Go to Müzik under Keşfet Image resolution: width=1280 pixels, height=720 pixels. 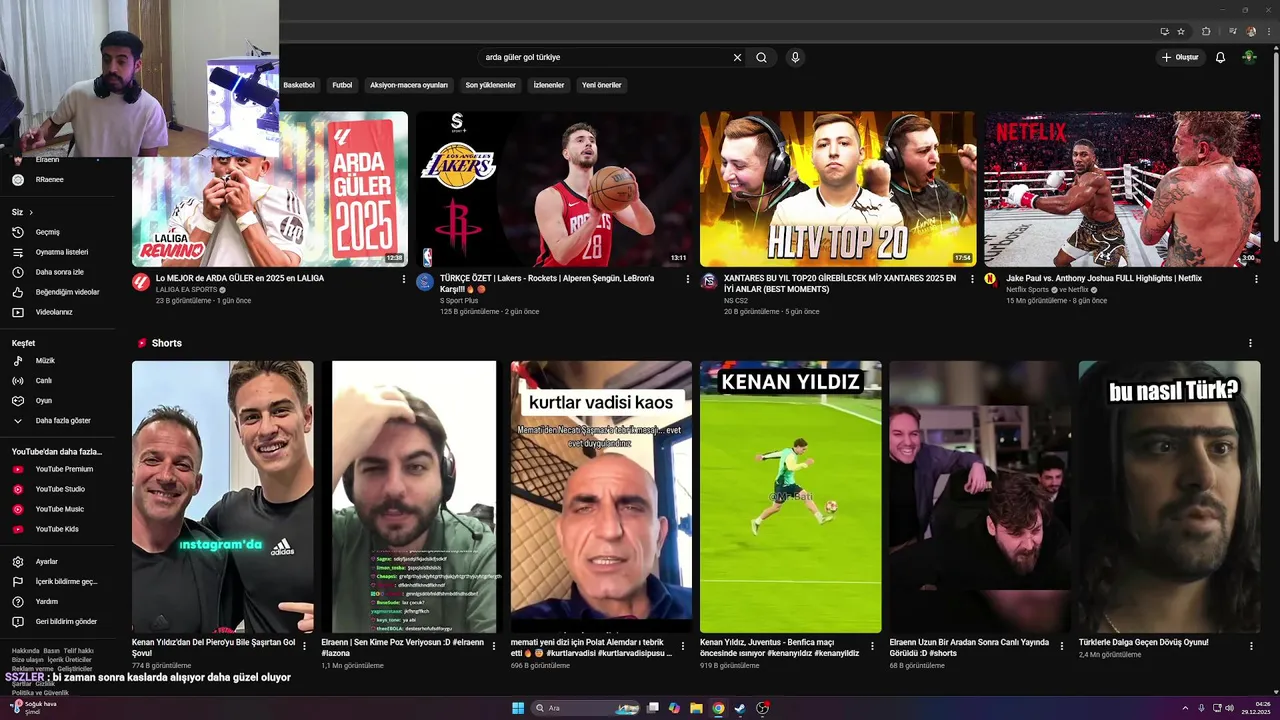pos(60,360)
